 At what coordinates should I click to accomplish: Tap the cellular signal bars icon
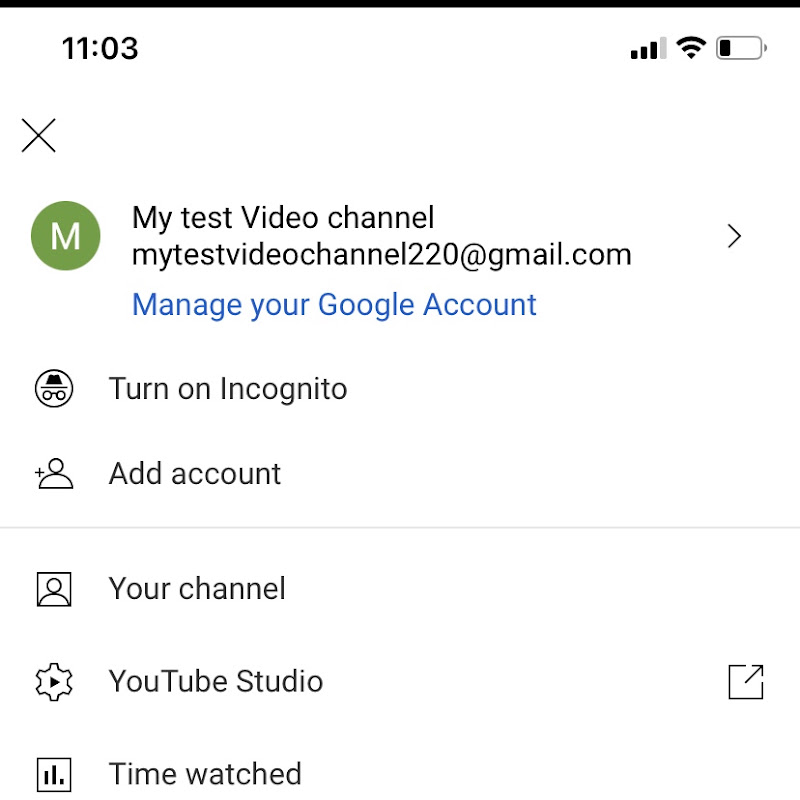648,48
